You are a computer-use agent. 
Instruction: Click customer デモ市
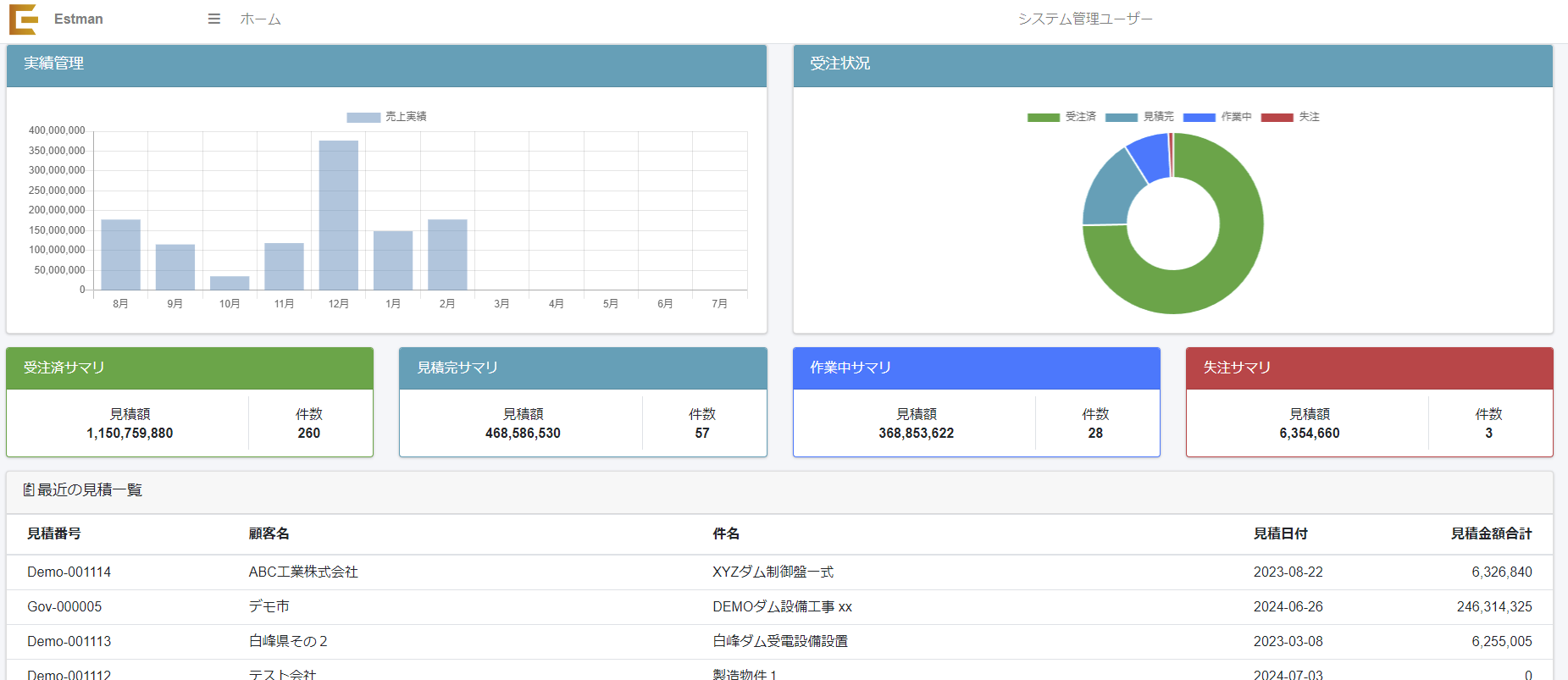269,606
